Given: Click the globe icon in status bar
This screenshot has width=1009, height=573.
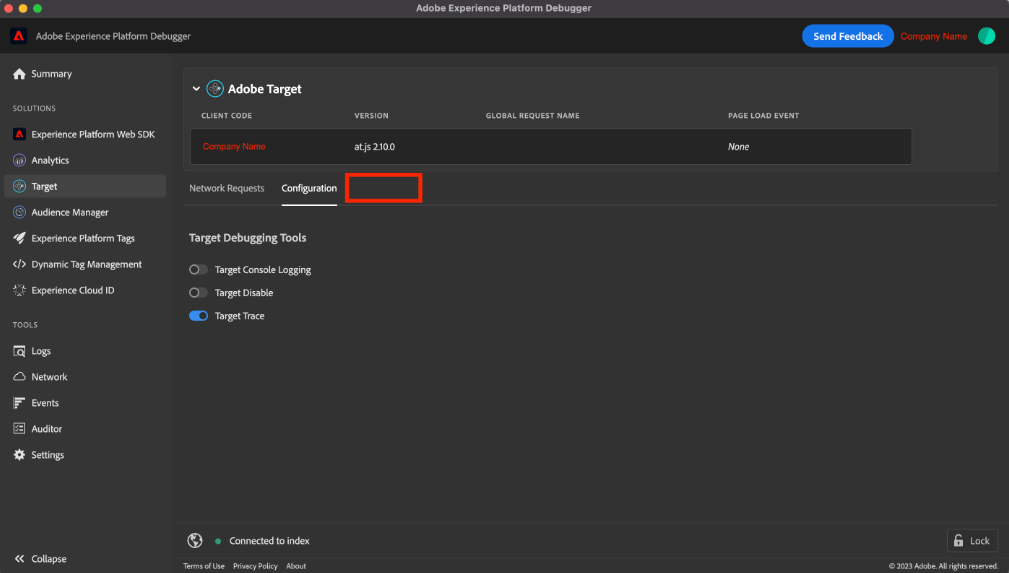Looking at the screenshot, I should click(195, 541).
